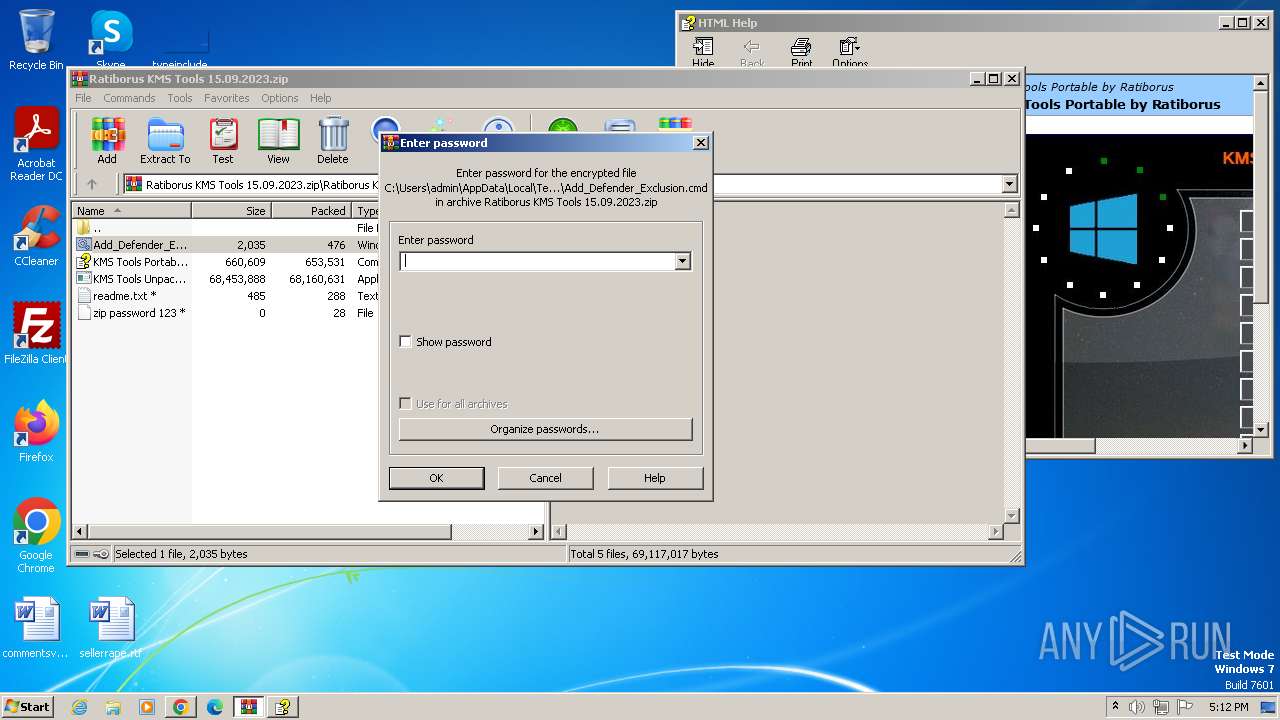The width and height of the screenshot is (1280, 720).
Task: Open the Tools menu
Action: [180, 98]
